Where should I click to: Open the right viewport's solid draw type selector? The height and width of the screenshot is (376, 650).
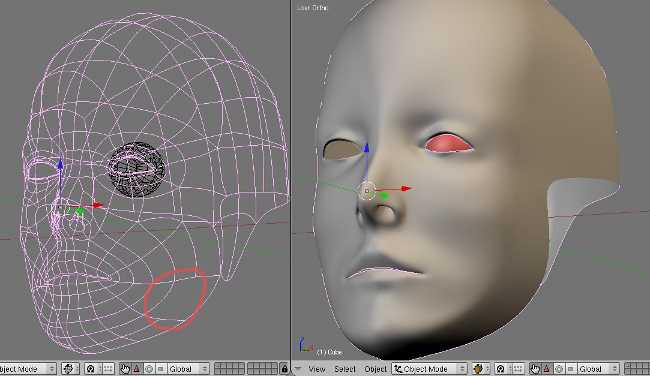coord(481,369)
